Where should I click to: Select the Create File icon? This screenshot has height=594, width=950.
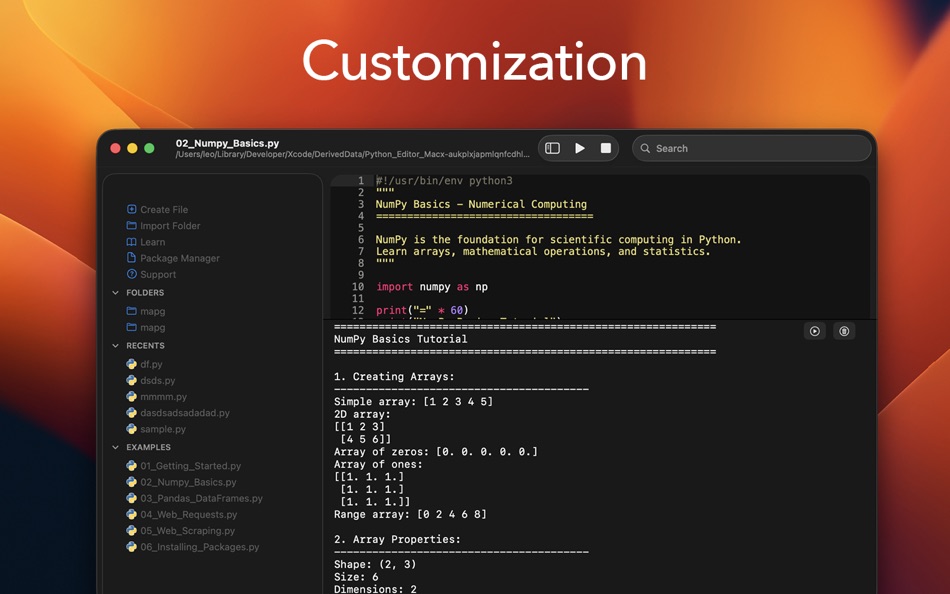(x=131, y=209)
